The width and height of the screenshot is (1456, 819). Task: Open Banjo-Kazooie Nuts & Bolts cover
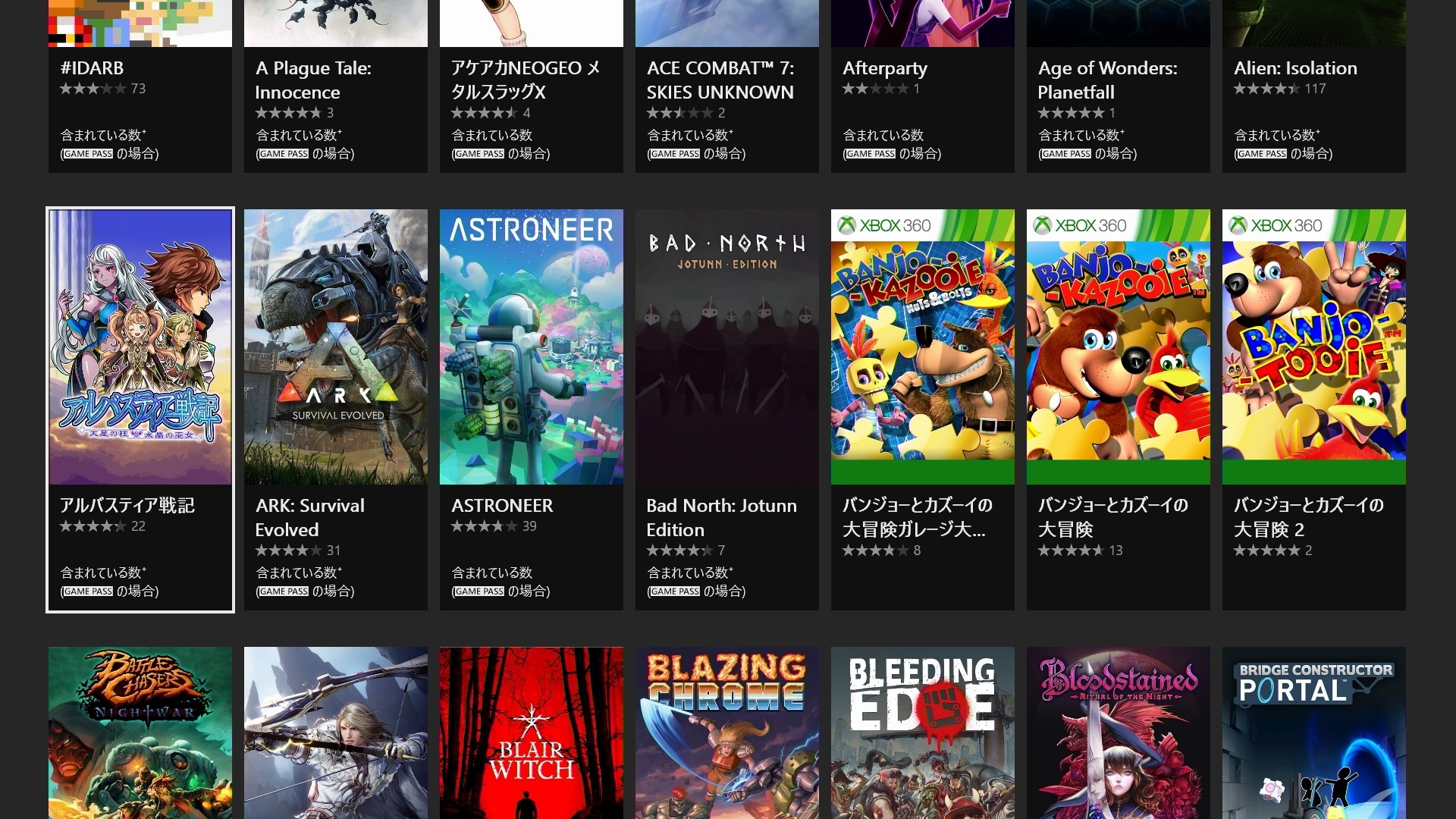click(x=922, y=349)
